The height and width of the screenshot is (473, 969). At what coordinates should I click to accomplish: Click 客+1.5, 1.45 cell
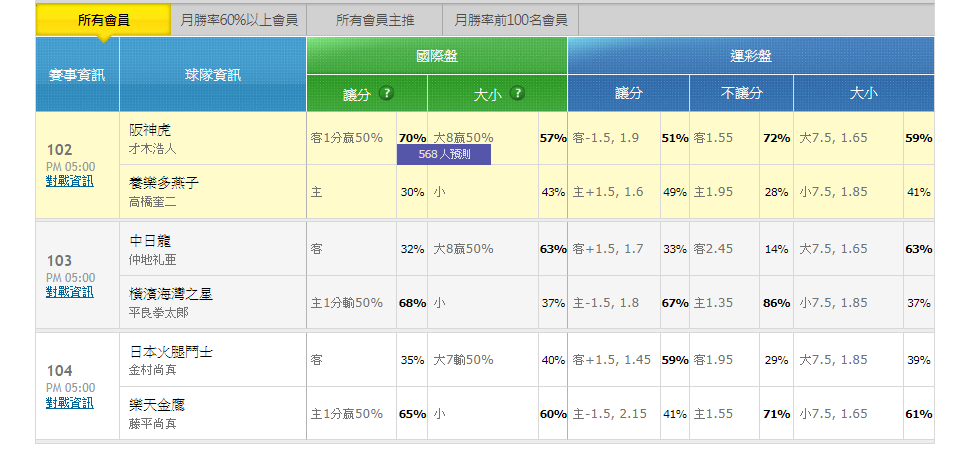(x=612, y=360)
